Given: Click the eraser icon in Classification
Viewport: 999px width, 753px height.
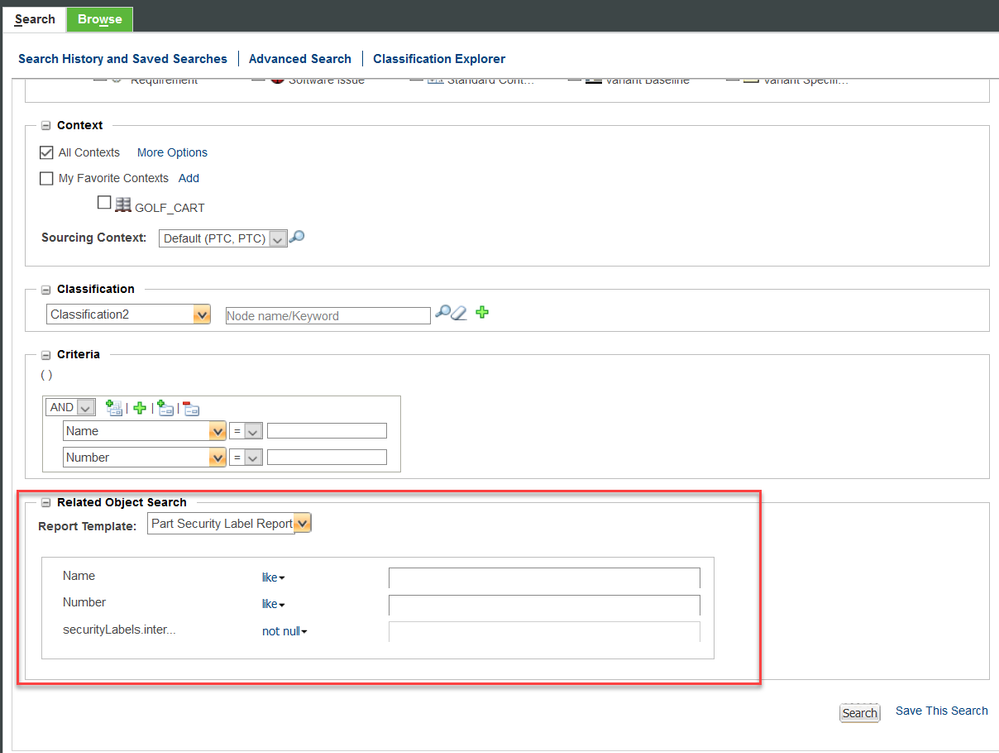Looking at the screenshot, I should pyautogui.click(x=459, y=314).
